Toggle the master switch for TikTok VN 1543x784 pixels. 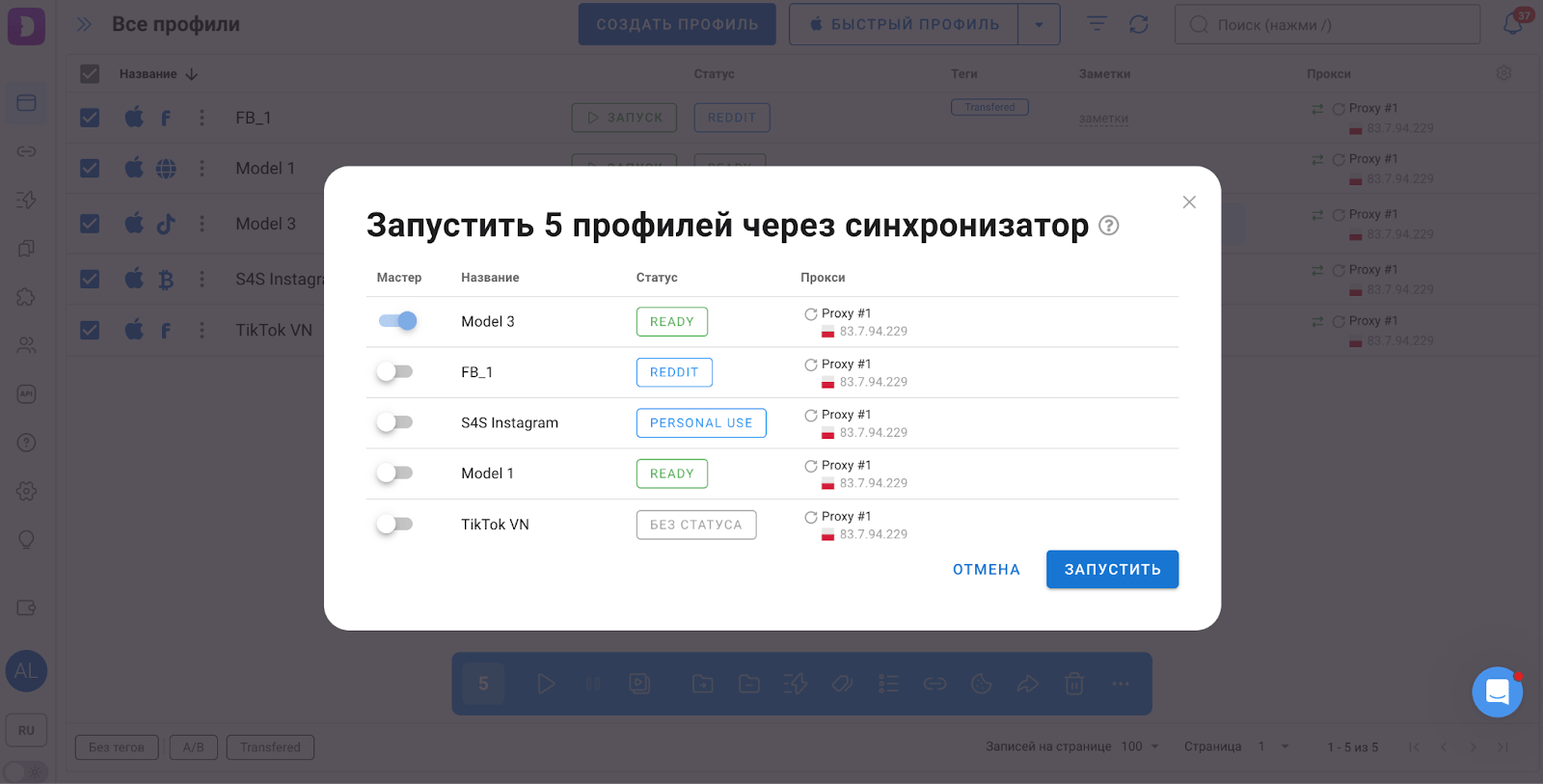coord(395,525)
